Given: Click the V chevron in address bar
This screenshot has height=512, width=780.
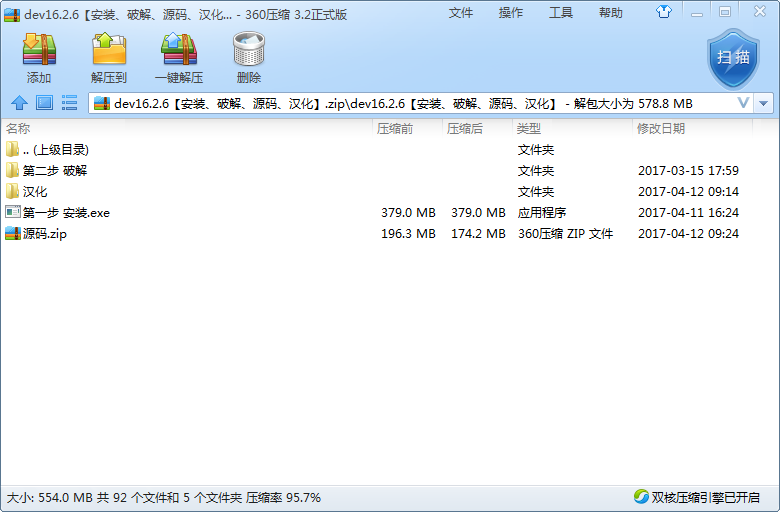Looking at the screenshot, I should [x=743, y=103].
